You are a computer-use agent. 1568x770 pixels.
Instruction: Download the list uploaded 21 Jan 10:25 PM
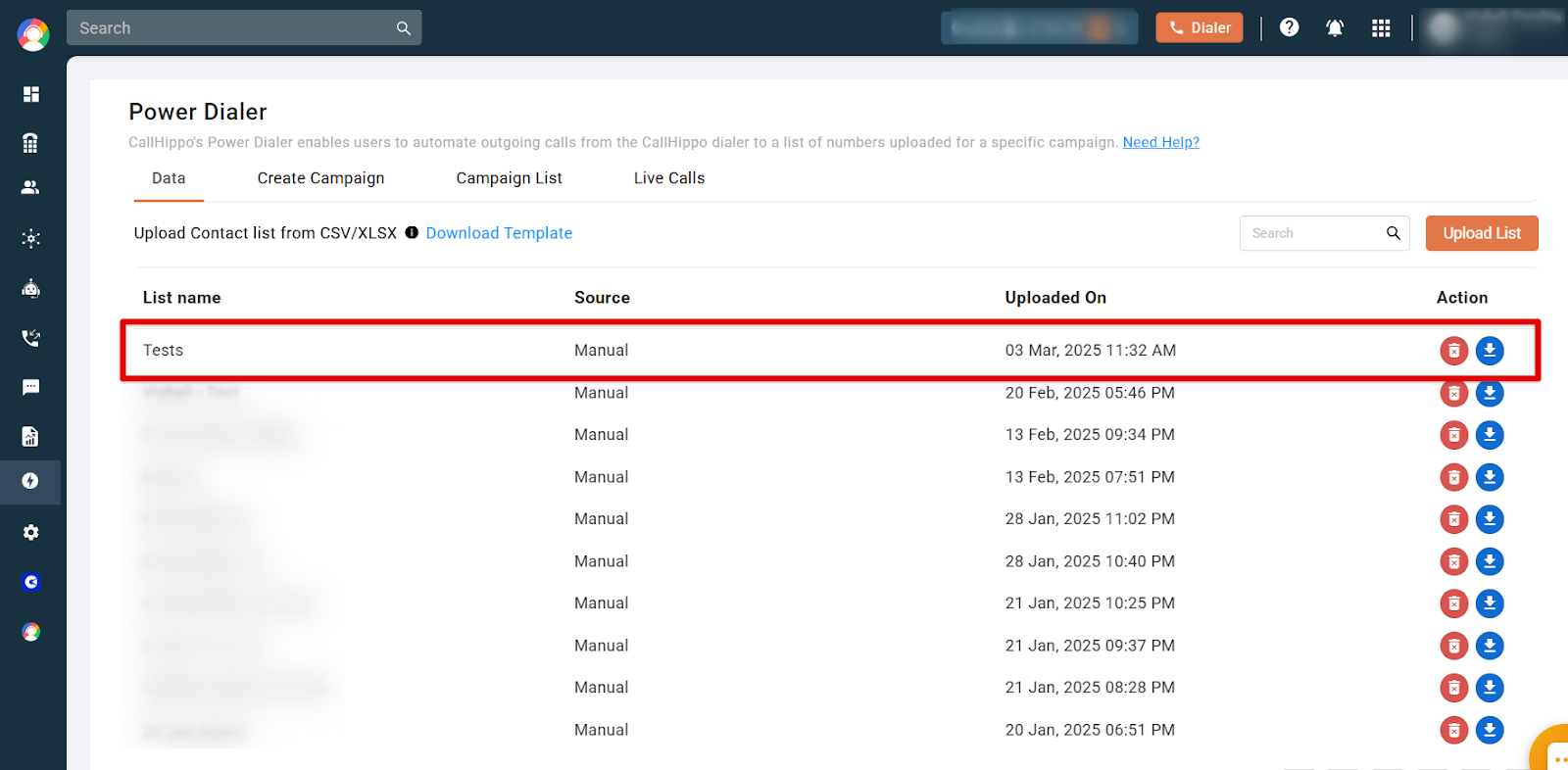point(1490,603)
